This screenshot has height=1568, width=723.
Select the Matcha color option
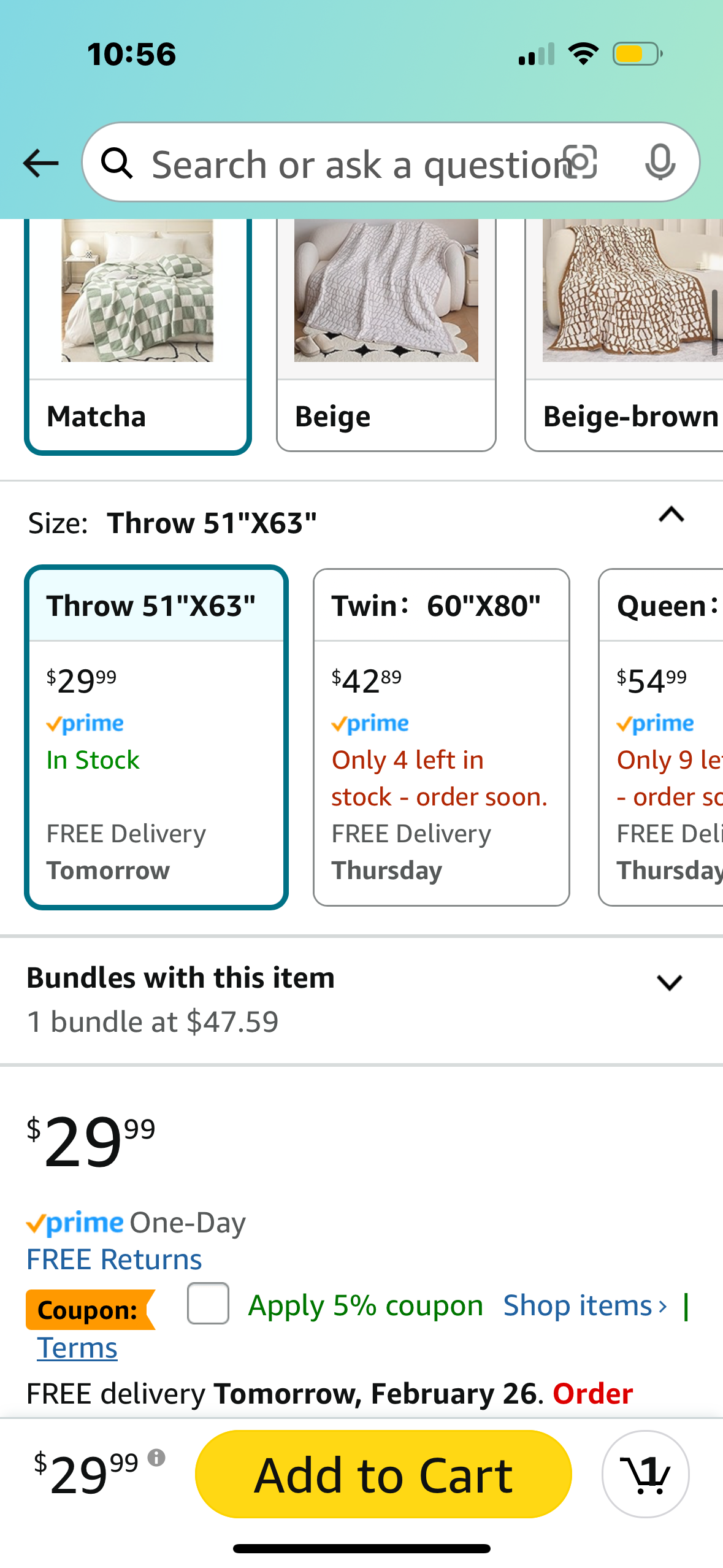[138, 336]
